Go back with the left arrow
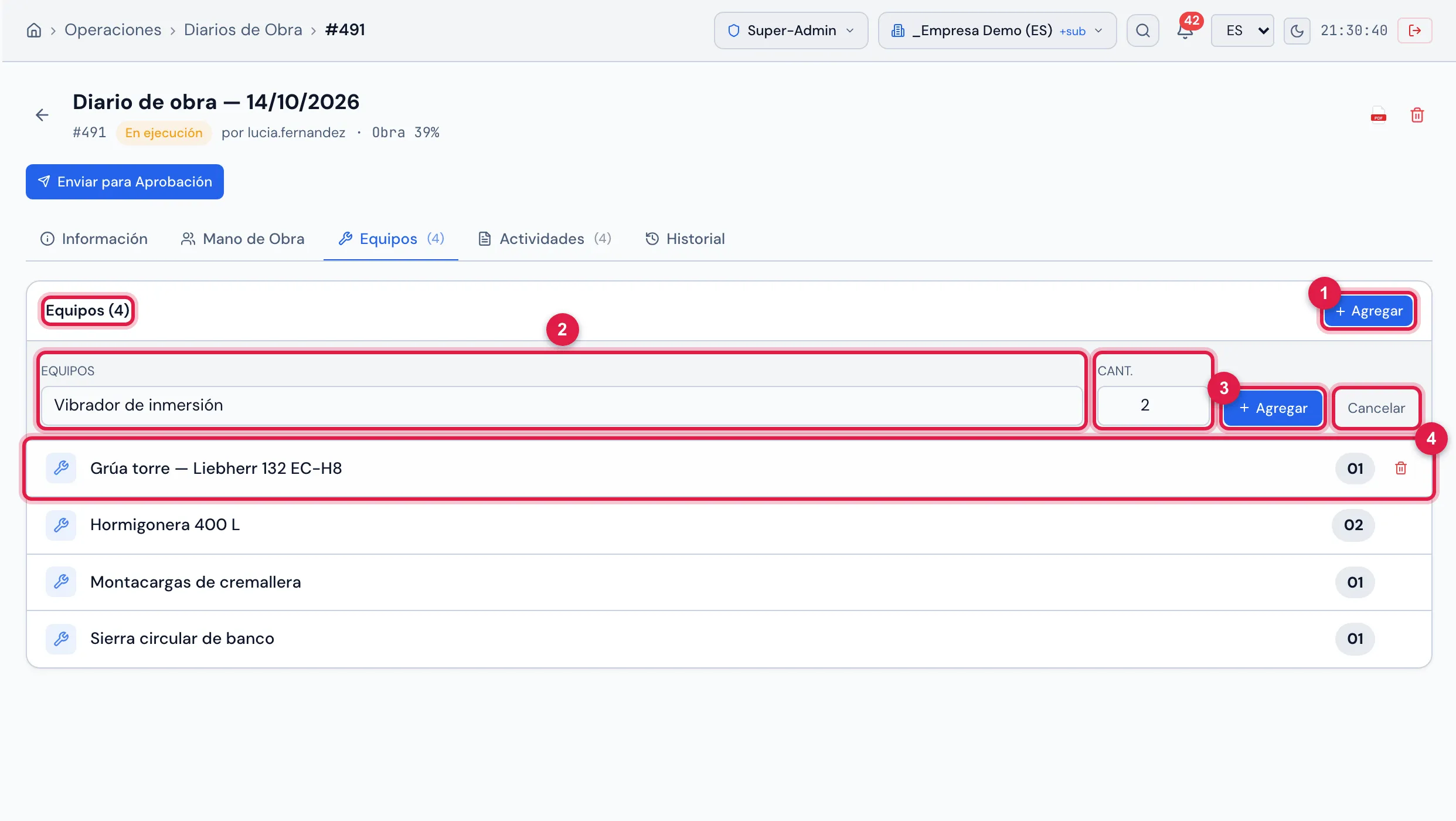 [42, 115]
